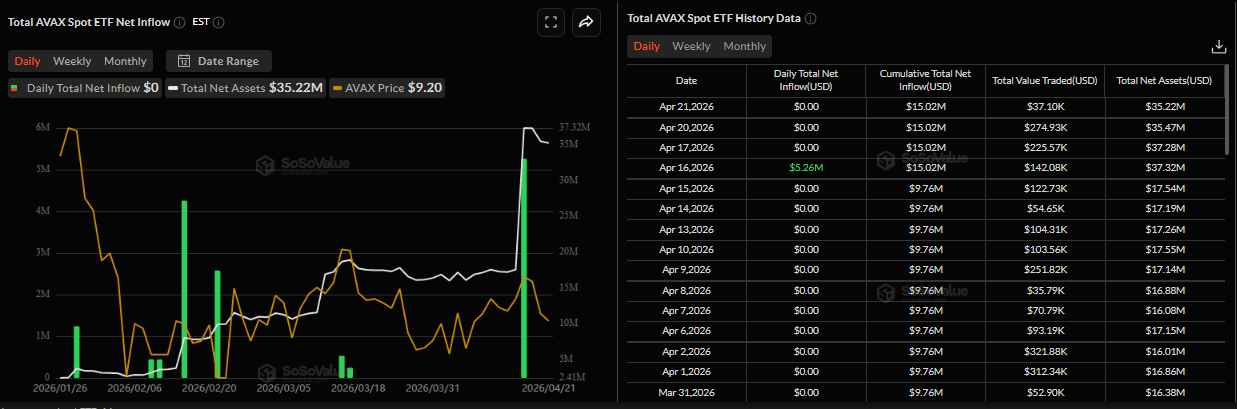
Task: Open info icon beside Net Inflow title
Action: (179, 22)
